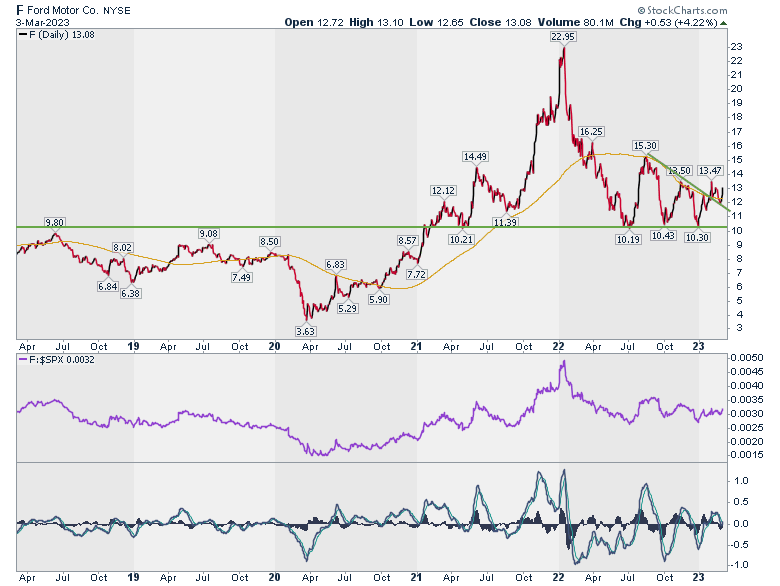This screenshot has width=780, height=586.
Task: Click the 9.80 price label
Action: coord(55,222)
